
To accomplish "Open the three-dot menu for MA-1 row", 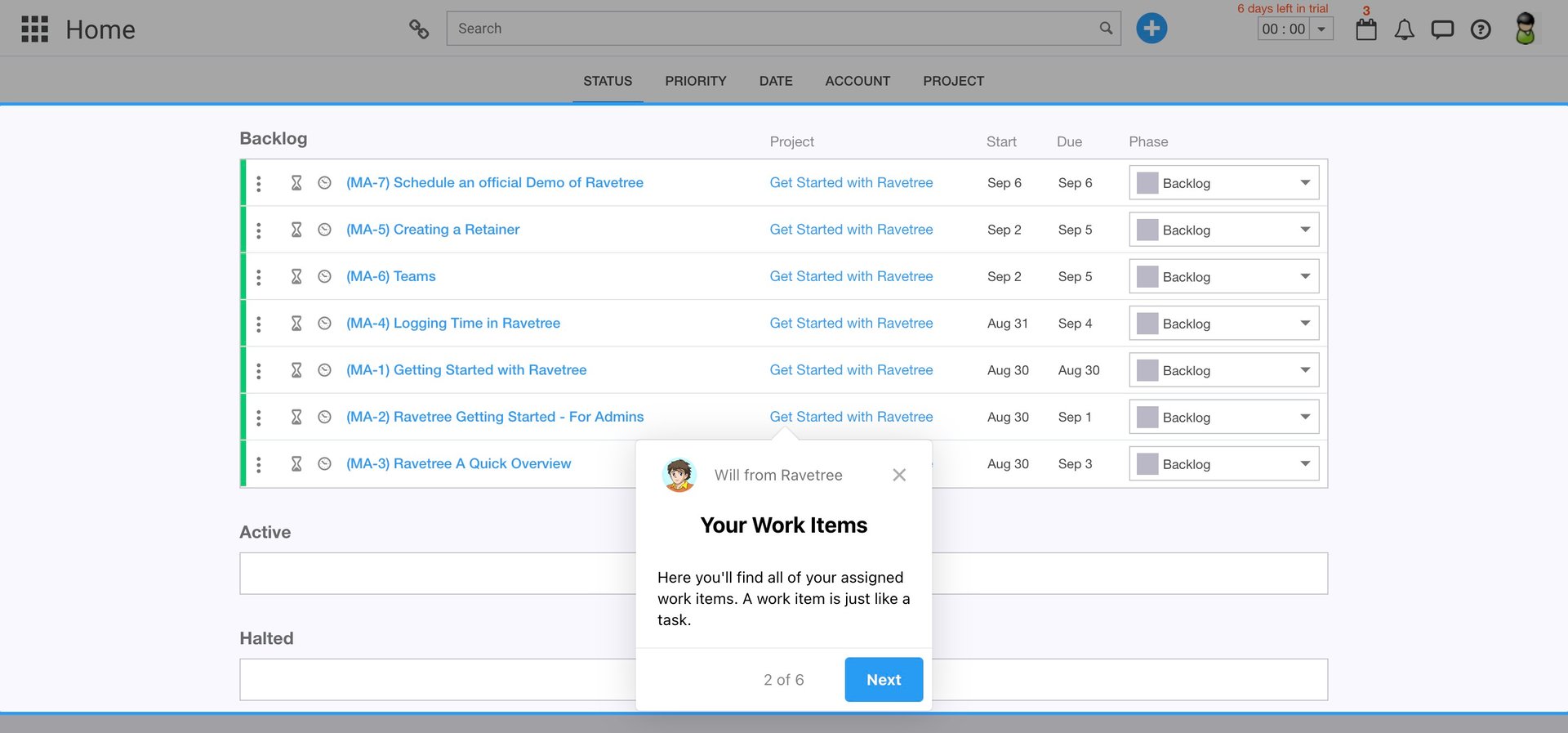I will coord(259,370).
